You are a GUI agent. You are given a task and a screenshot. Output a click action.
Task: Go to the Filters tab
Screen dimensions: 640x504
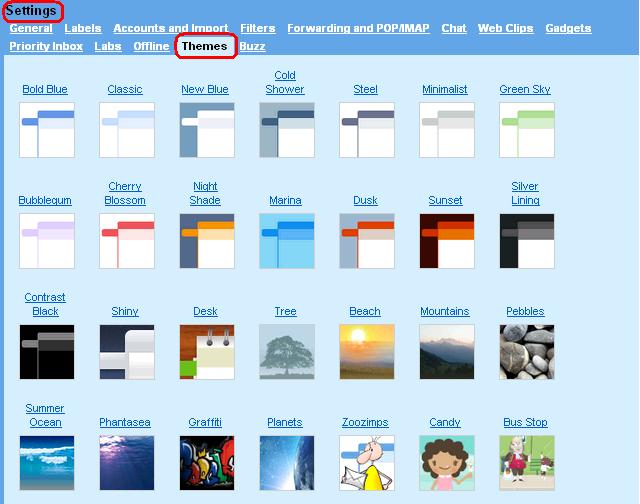pyautogui.click(x=258, y=28)
